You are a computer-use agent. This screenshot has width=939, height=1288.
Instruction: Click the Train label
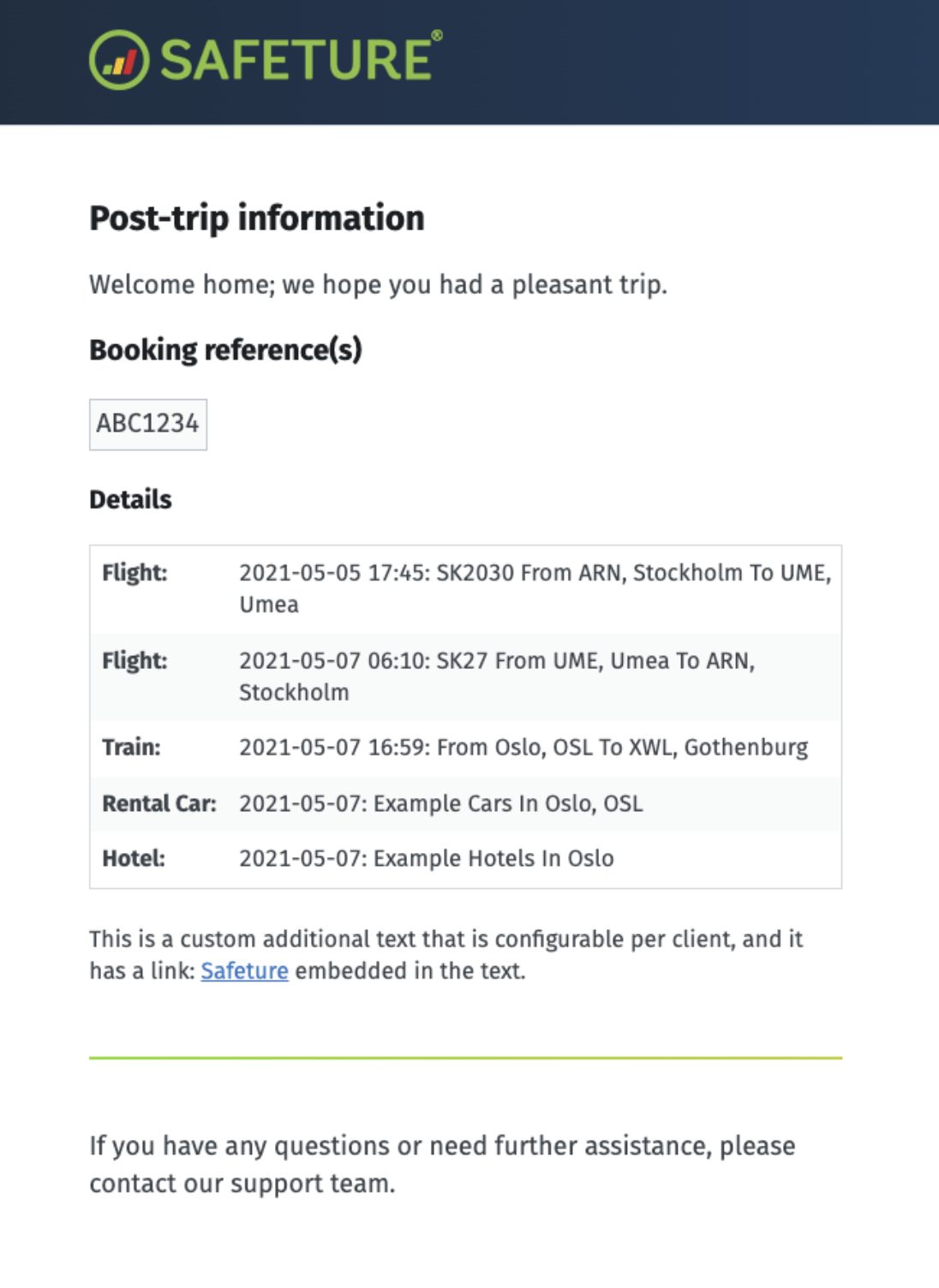[131, 748]
